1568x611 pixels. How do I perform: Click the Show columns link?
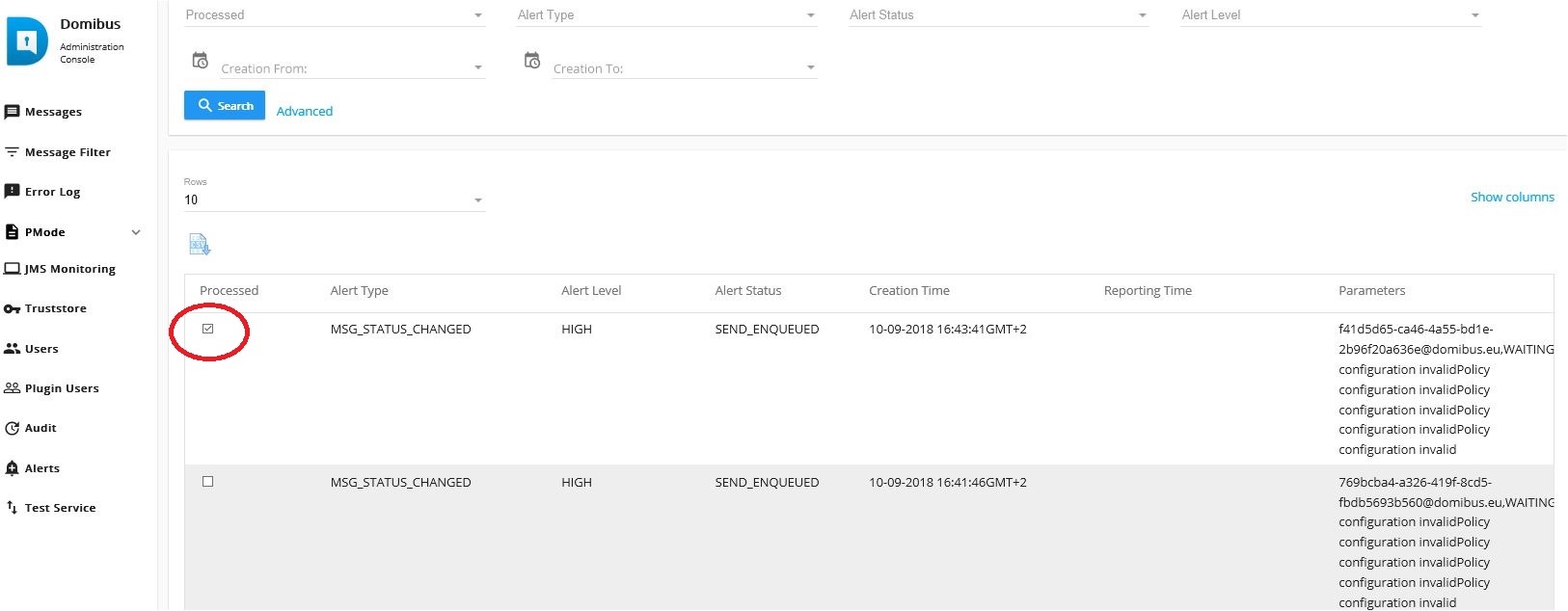pos(1511,198)
